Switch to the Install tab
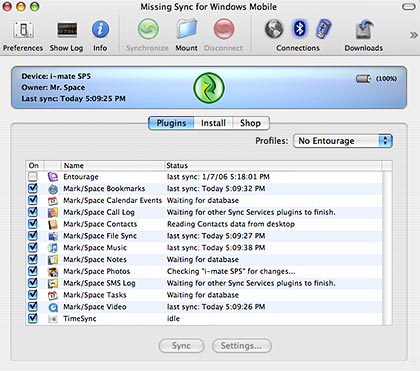The image size is (420, 371). [x=213, y=123]
